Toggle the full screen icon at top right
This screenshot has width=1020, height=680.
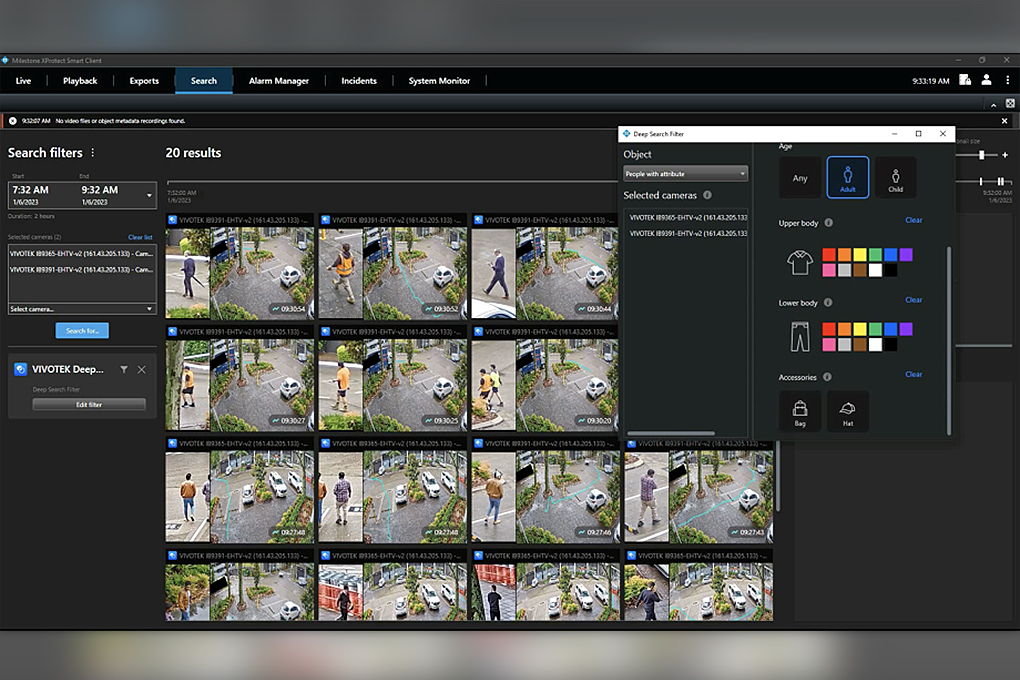(x=1009, y=104)
